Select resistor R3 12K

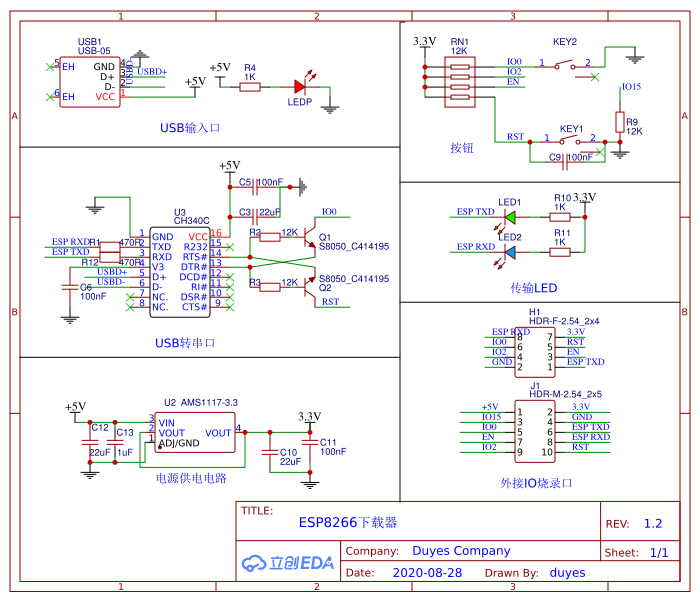[x=270, y=287]
